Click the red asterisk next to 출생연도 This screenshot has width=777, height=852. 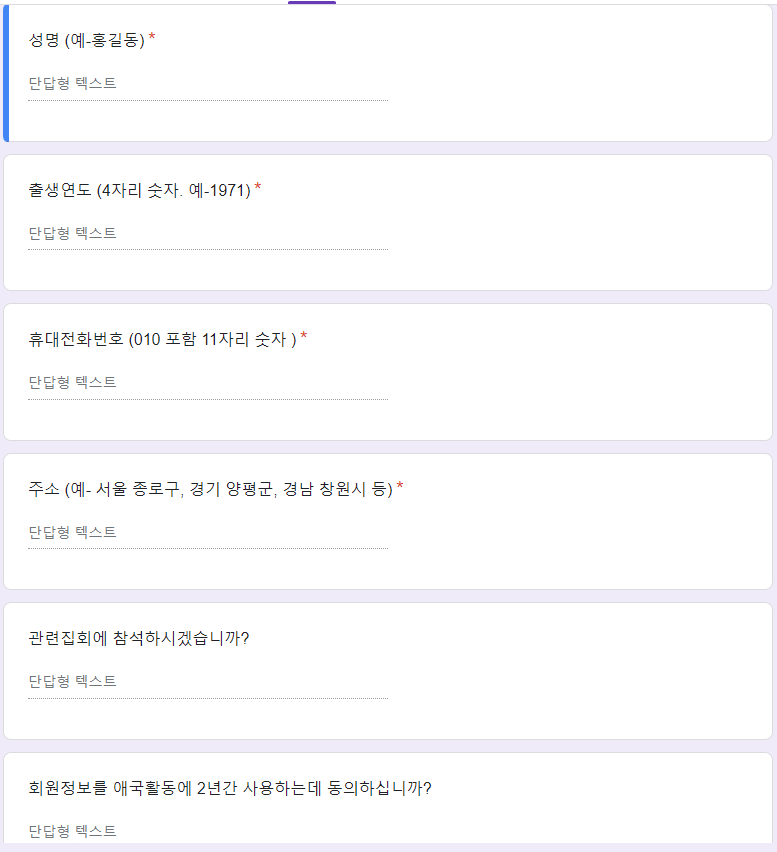coord(258,187)
